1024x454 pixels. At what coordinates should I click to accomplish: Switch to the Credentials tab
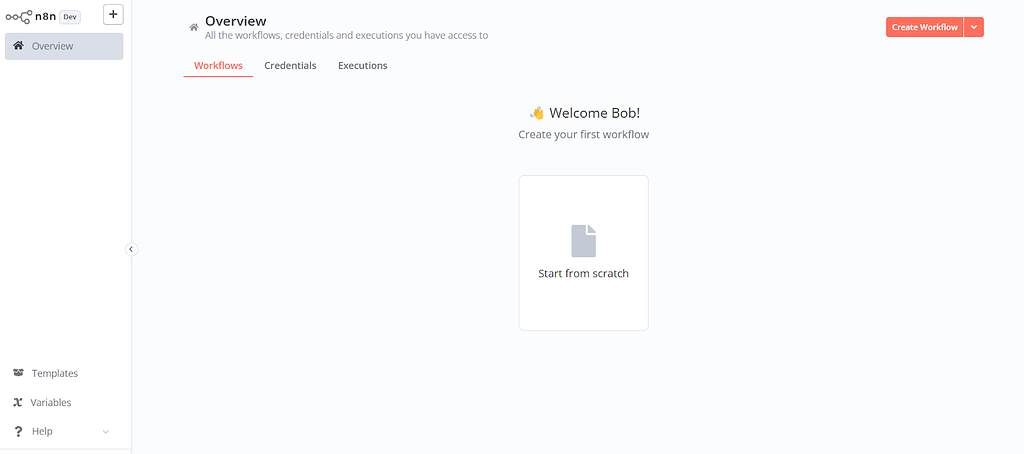290,66
